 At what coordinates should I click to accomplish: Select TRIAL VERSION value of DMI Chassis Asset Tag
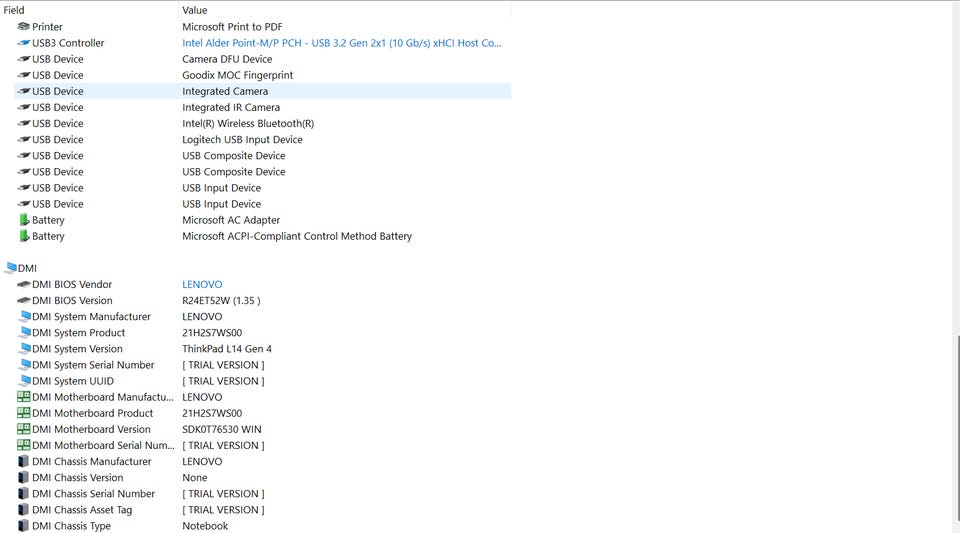223,510
